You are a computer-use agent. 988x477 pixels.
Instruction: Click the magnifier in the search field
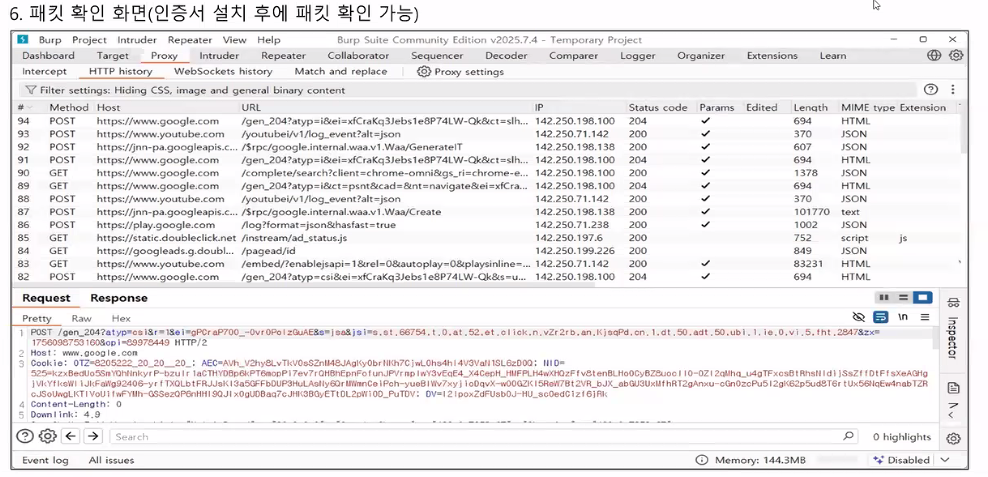click(848, 436)
